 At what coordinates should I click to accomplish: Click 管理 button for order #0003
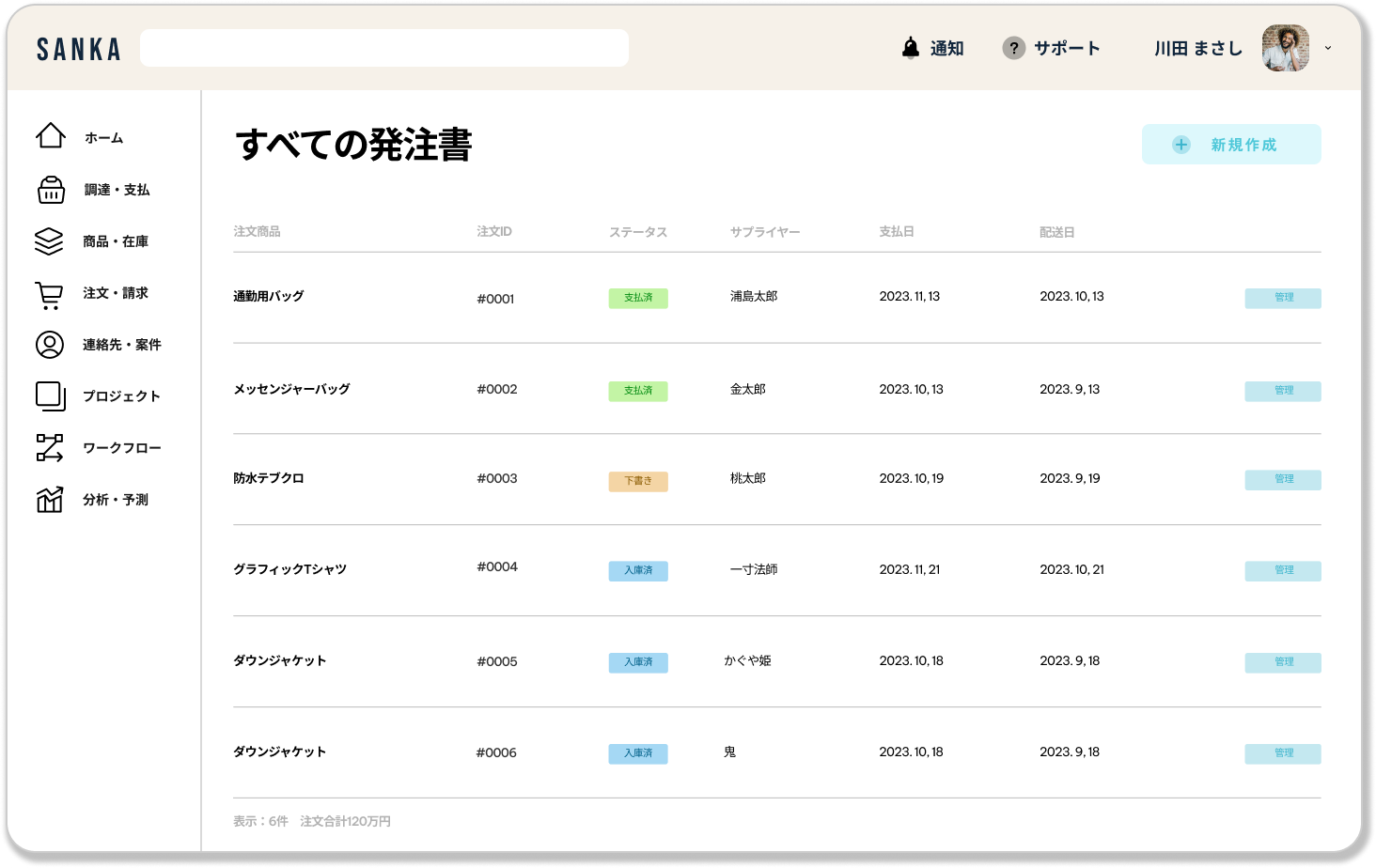click(1282, 480)
